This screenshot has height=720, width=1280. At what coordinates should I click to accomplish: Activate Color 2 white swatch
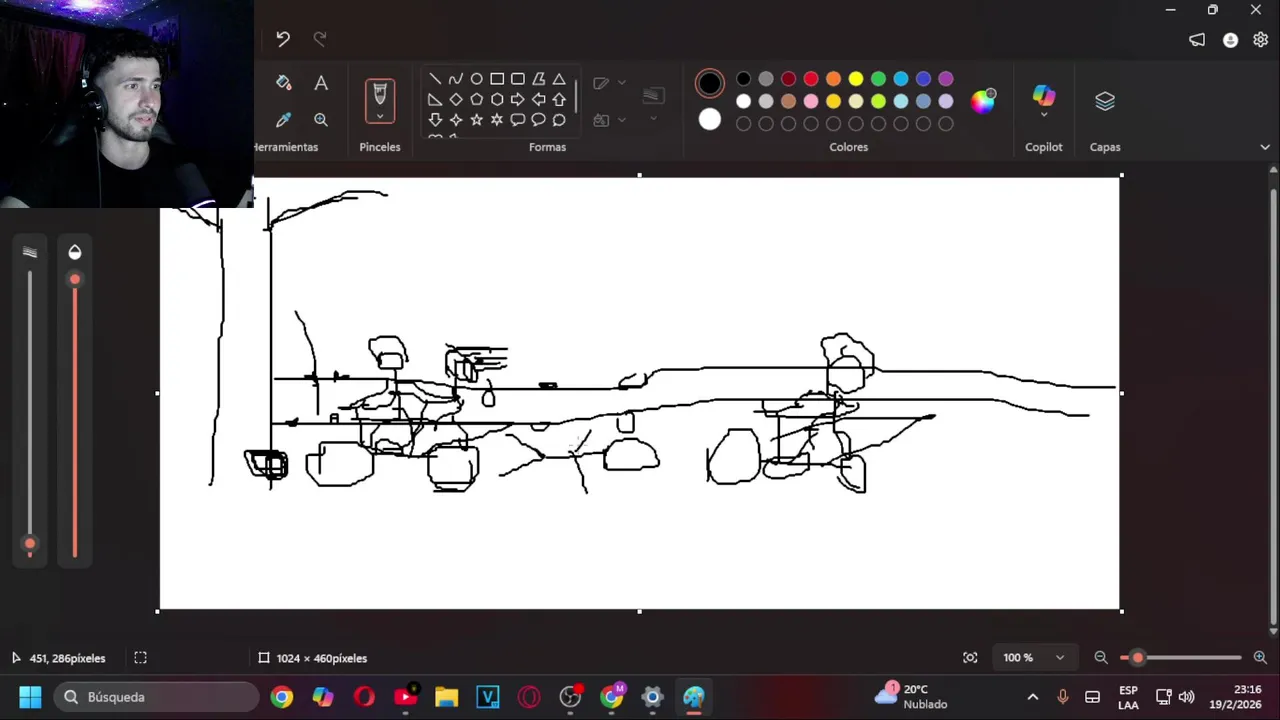[x=710, y=120]
